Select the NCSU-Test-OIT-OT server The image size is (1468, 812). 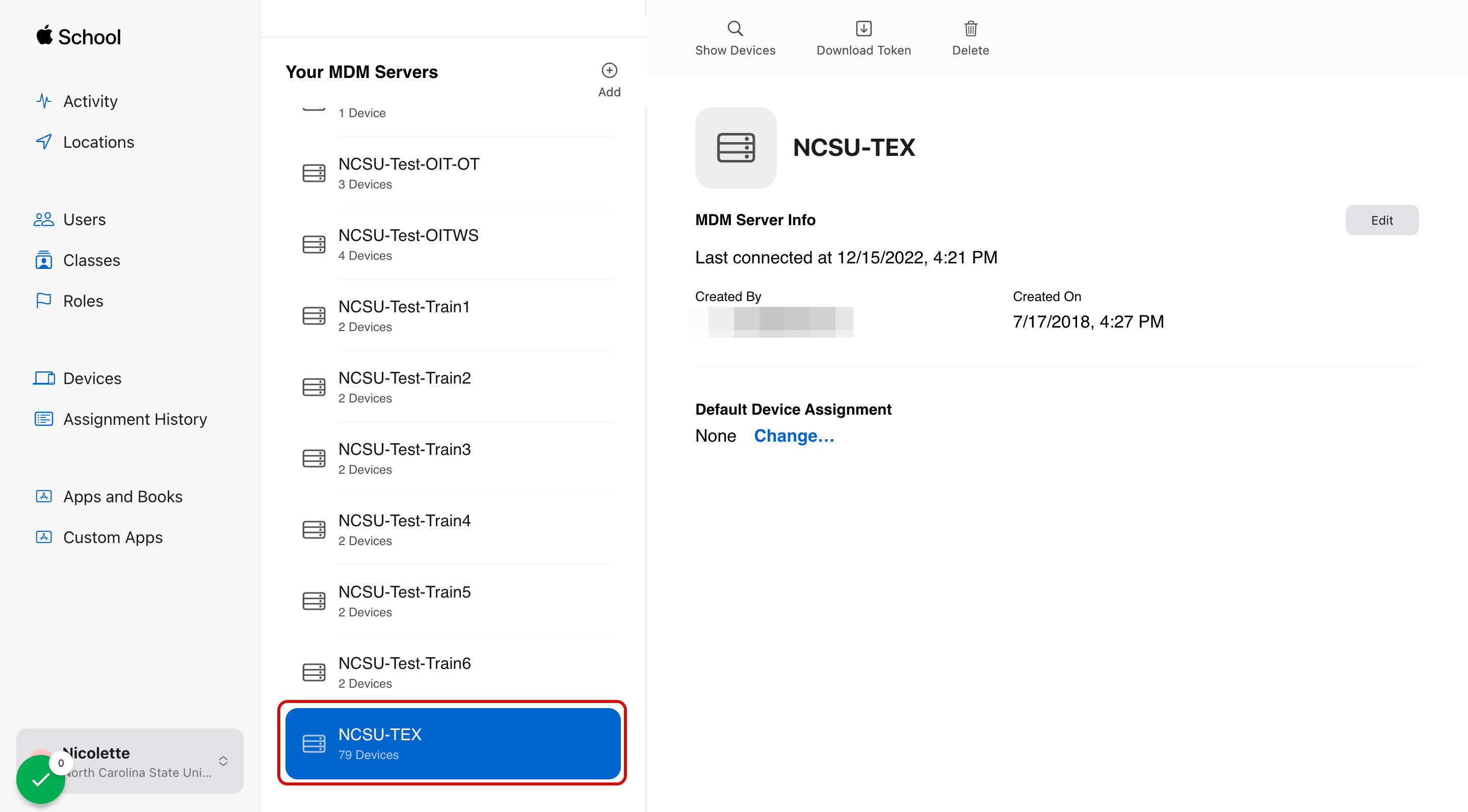click(x=453, y=173)
